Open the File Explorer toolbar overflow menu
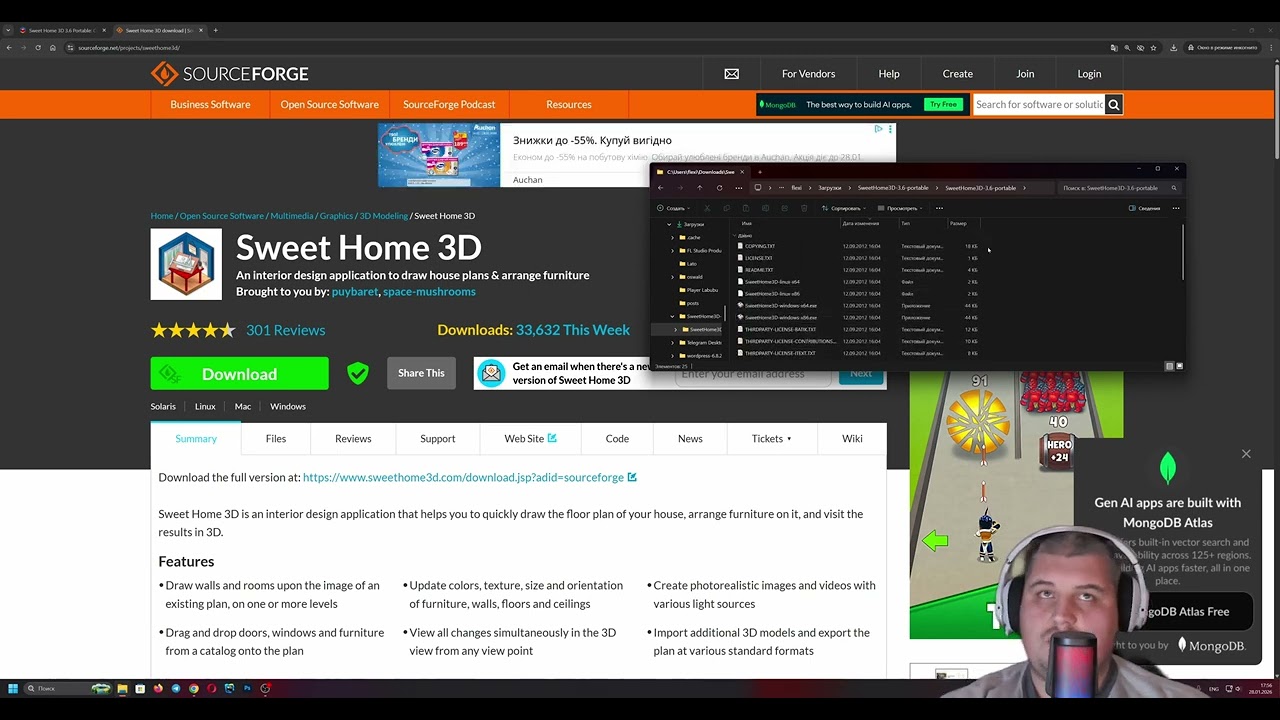This screenshot has height=720, width=1280. coord(939,208)
